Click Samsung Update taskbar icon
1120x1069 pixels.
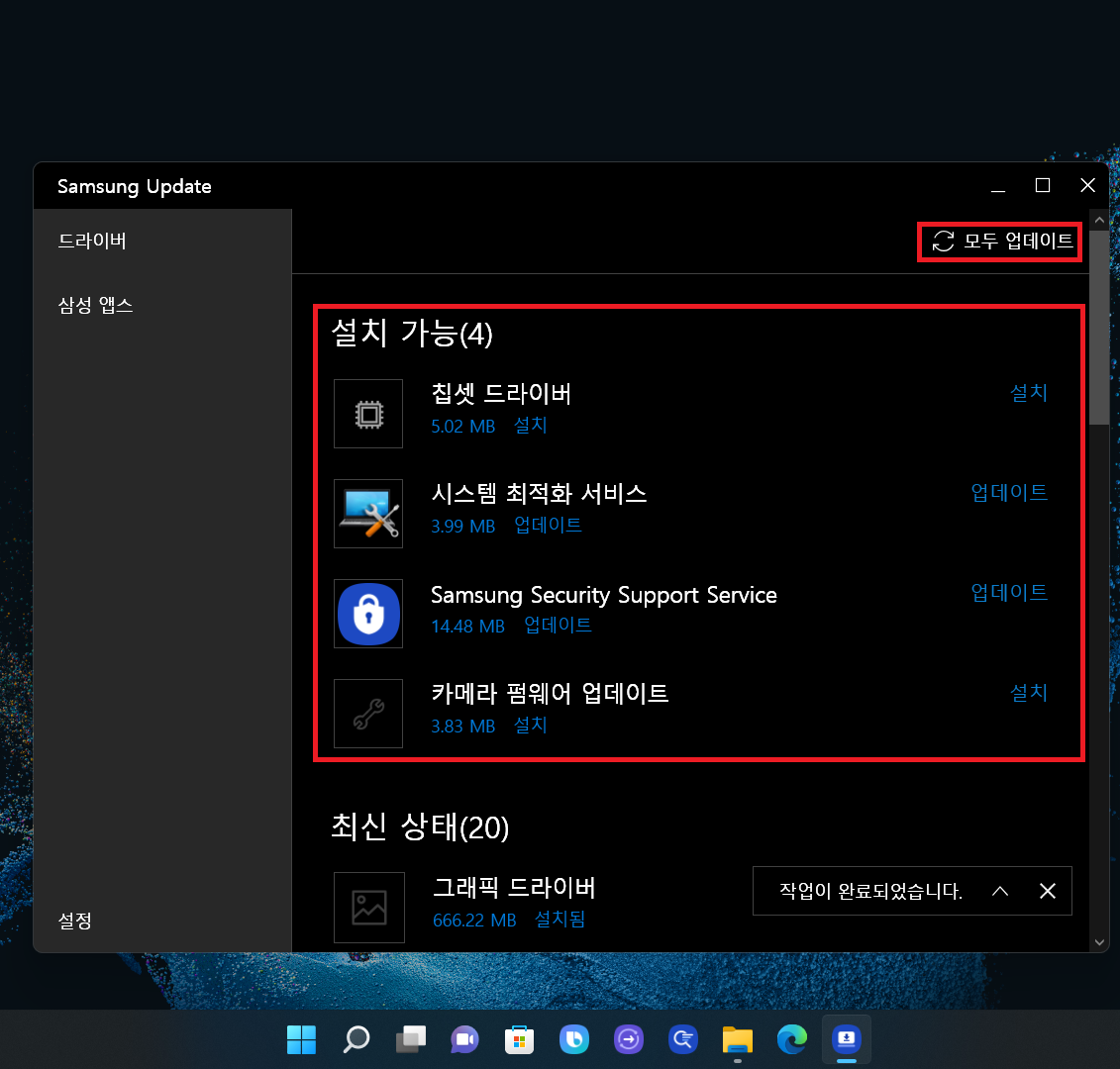pos(847,1039)
